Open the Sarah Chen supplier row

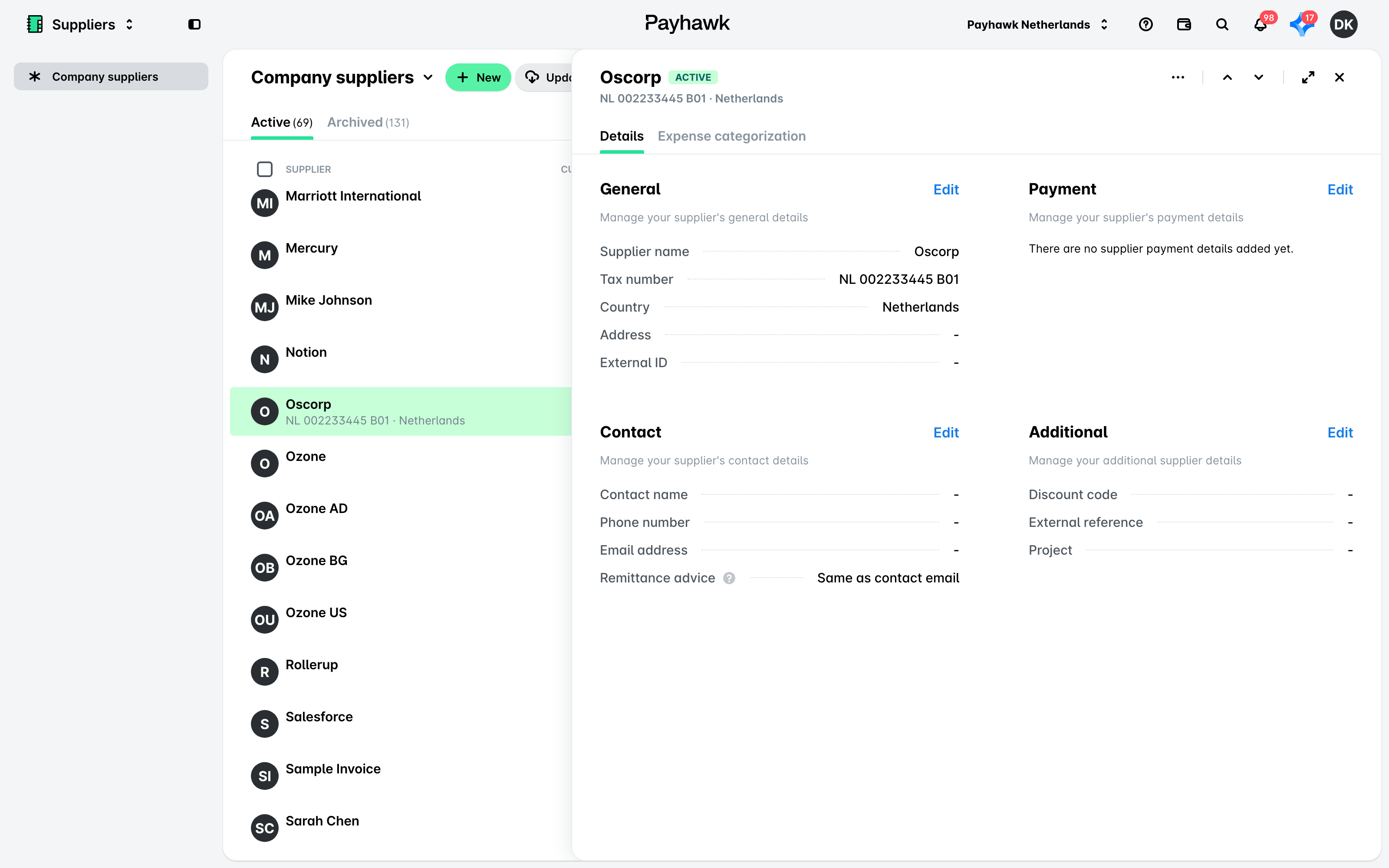click(401, 828)
